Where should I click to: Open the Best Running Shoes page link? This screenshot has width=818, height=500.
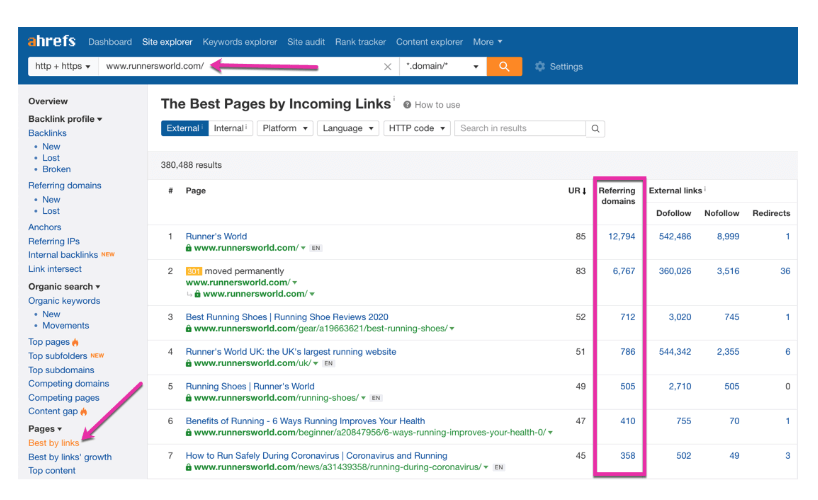[287, 317]
